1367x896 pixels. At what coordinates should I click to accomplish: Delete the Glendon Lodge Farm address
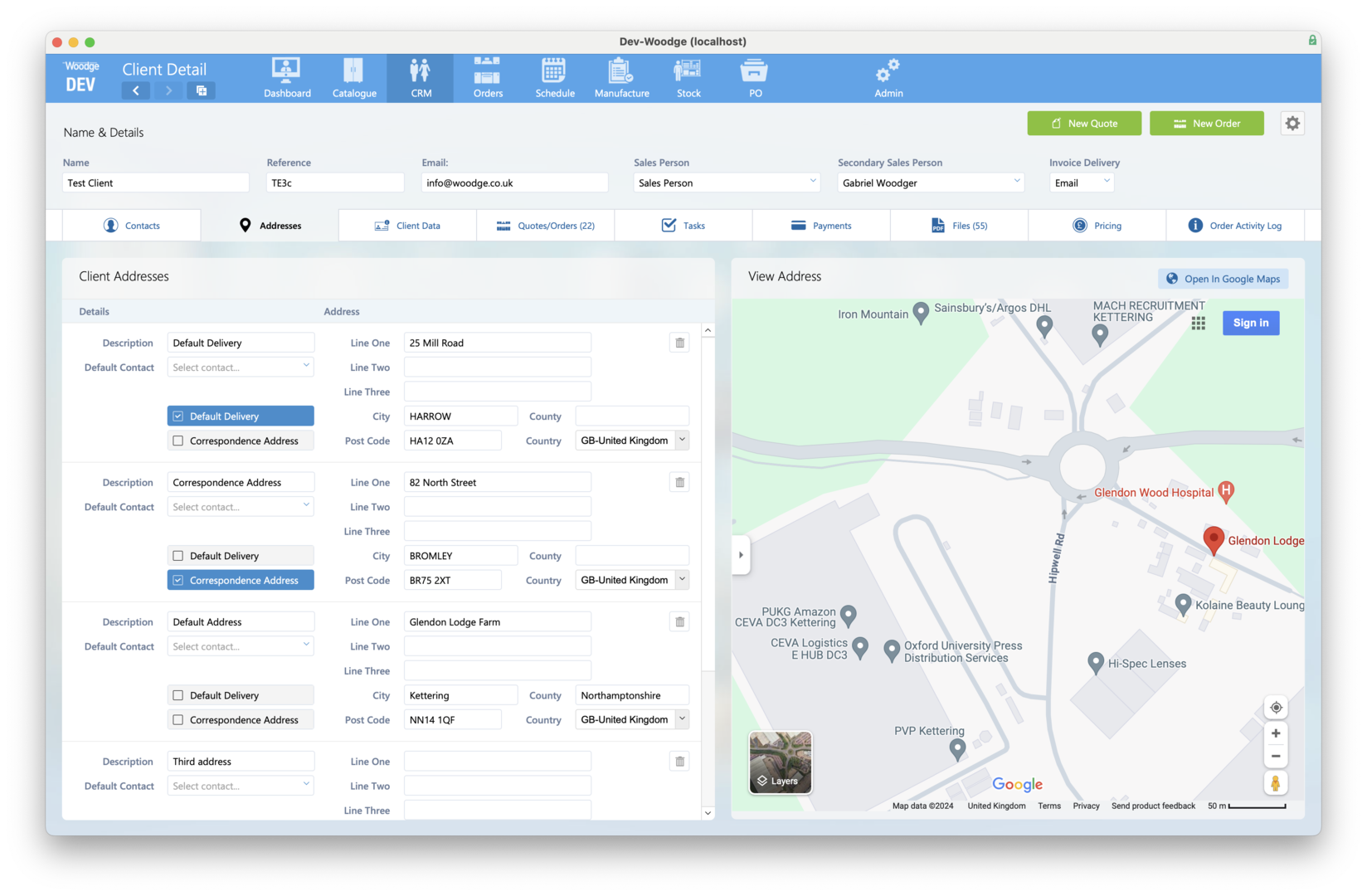(679, 621)
